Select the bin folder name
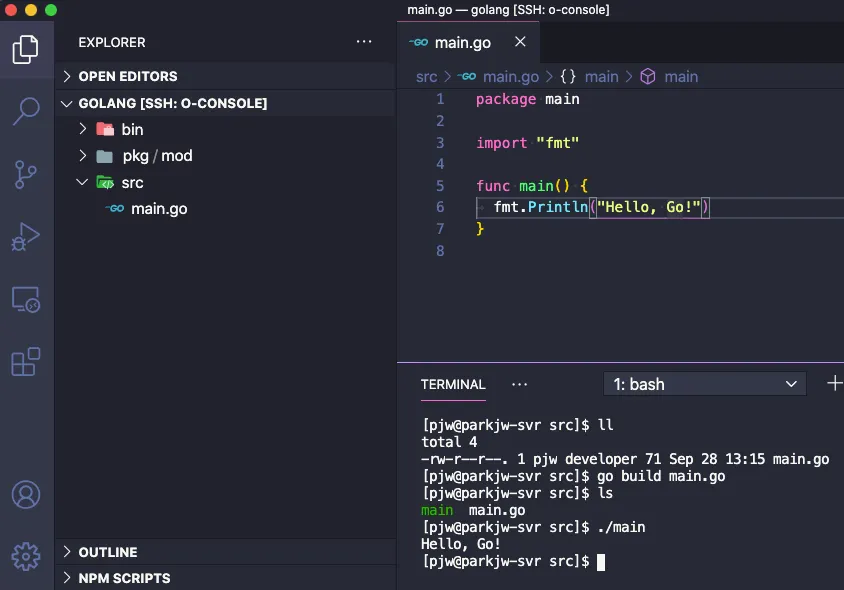 (x=132, y=129)
